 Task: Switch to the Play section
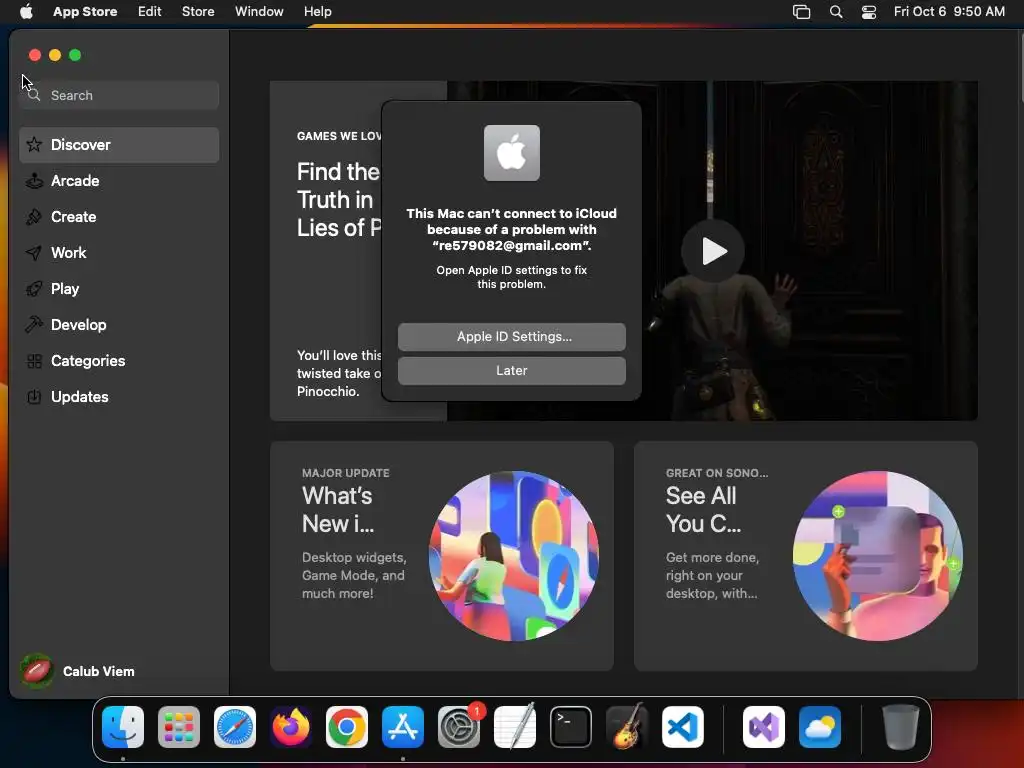[119, 289]
